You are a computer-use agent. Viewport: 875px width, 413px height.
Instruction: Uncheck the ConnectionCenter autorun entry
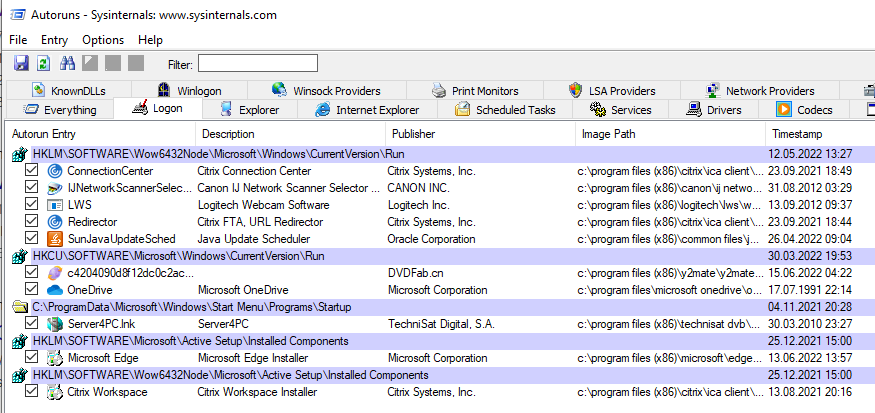(31, 170)
